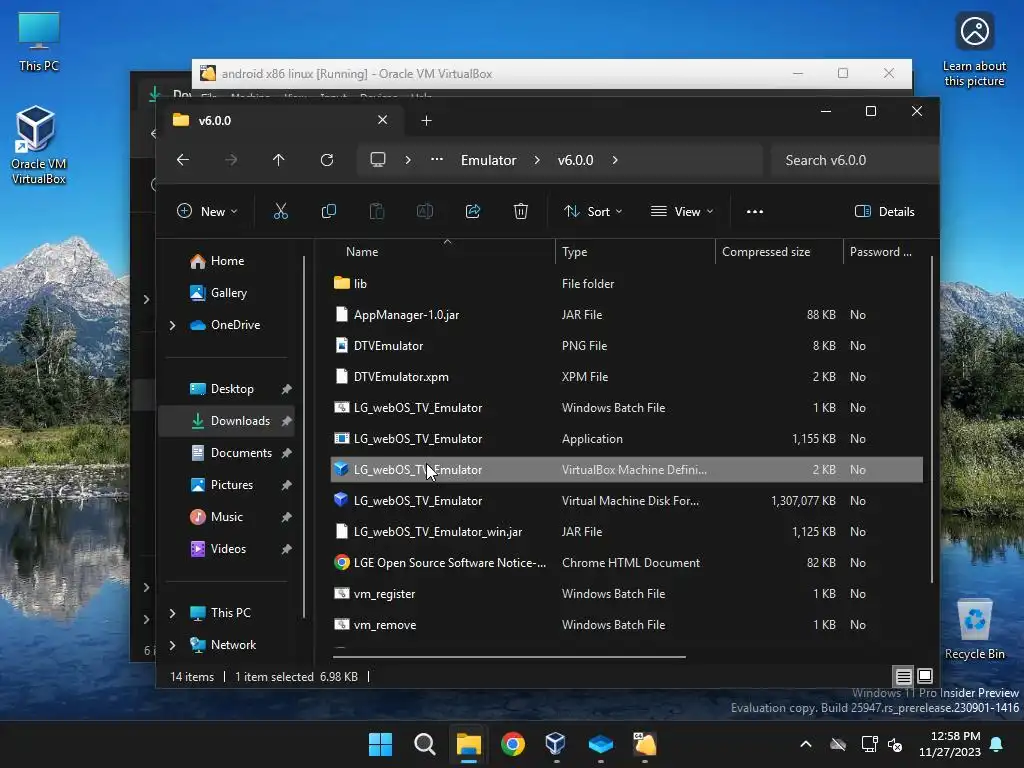Click the Share icon in toolbar
The width and height of the screenshot is (1024, 768).
pos(473,211)
